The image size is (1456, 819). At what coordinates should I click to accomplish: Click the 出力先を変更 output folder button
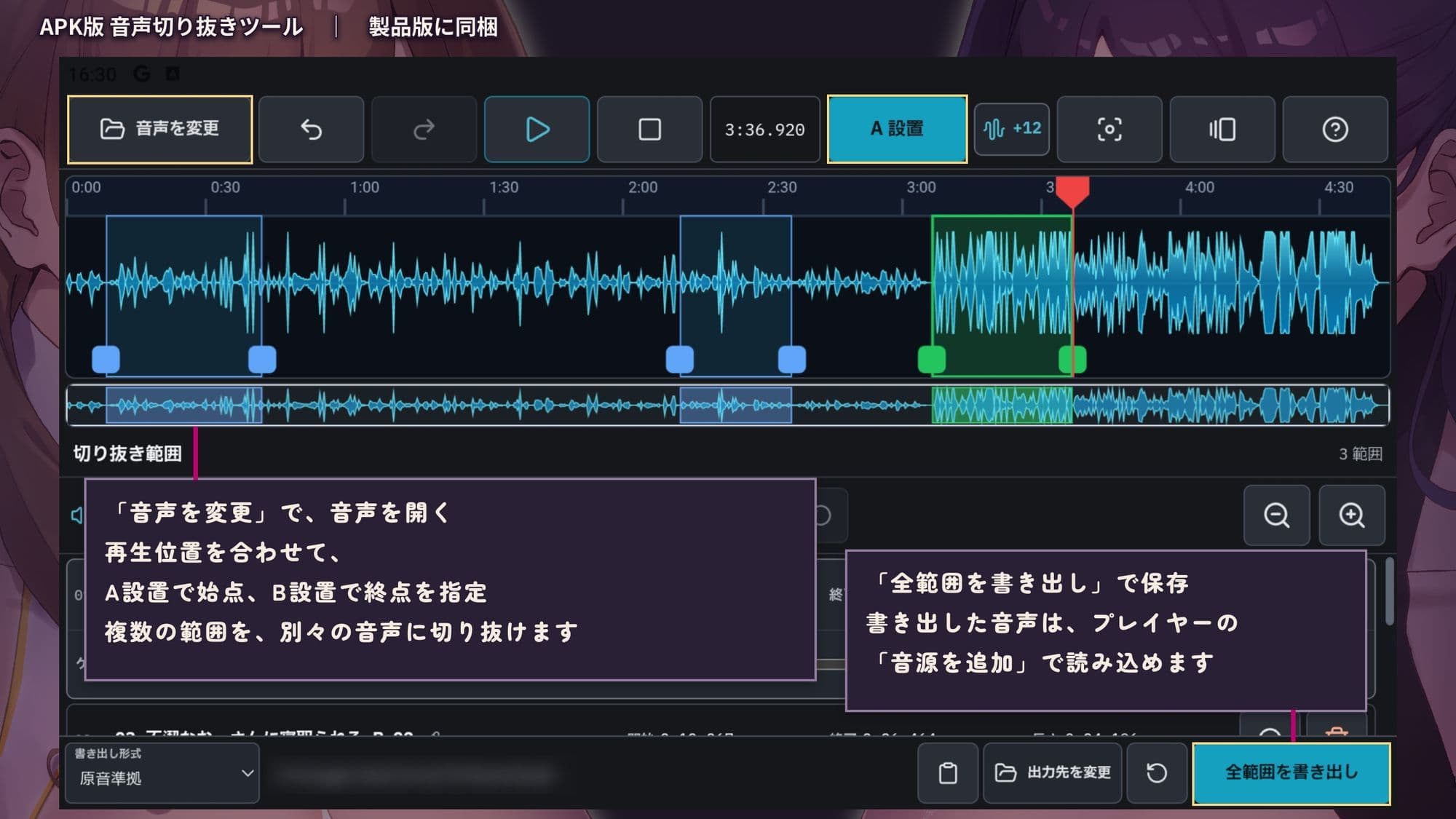[1053, 772]
